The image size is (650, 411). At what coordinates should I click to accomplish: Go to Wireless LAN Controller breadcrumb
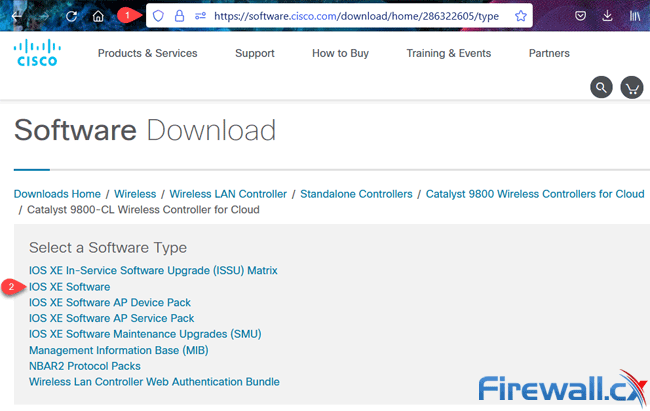pyautogui.click(x=228, y=194)
